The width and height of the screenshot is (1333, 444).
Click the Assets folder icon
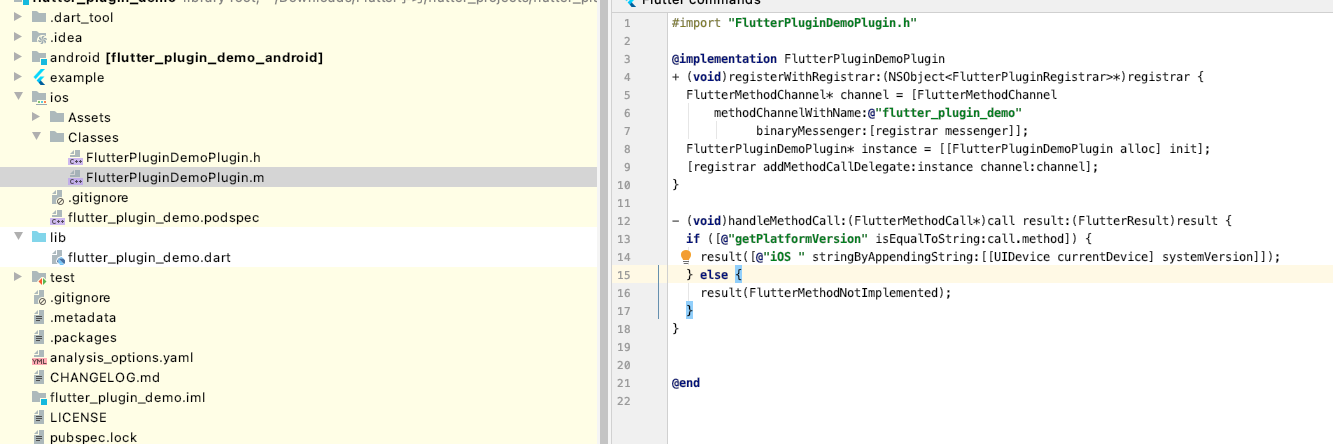[x=57, y=117]
